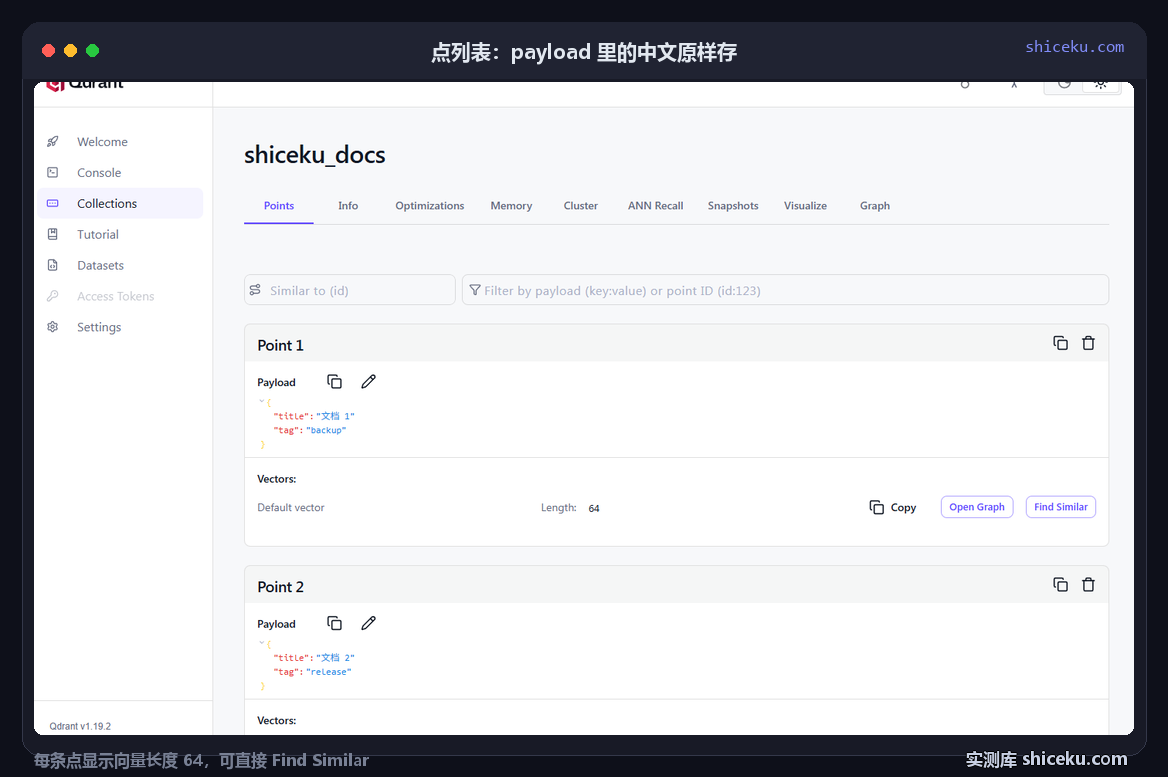Open the Console sidebar item
This screenshot has height=777, width=1168.
pos(120,173)
